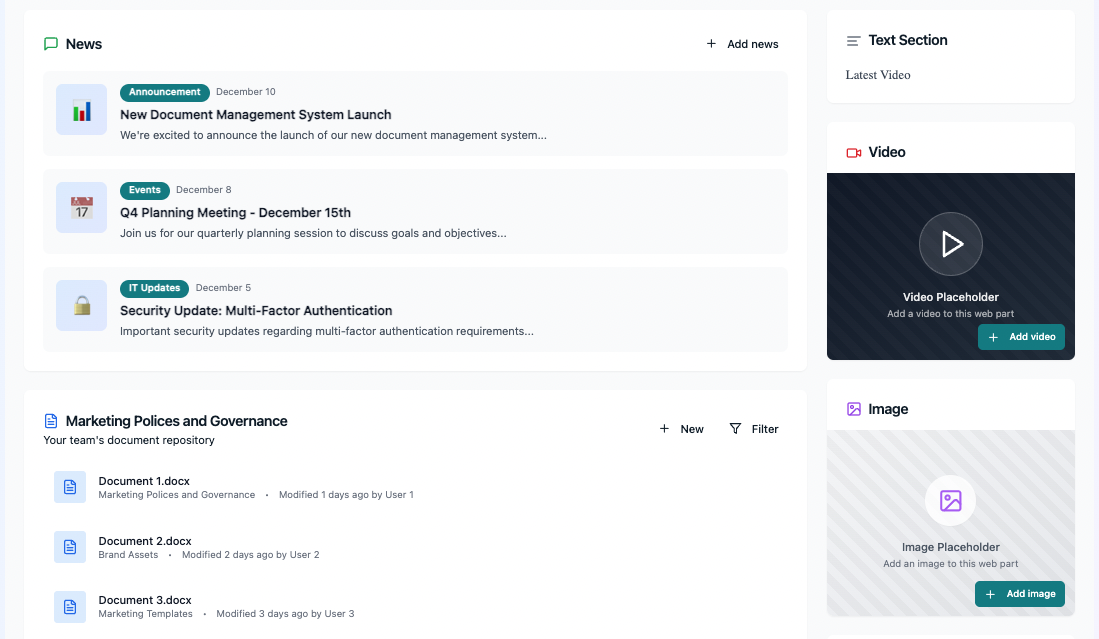This screenshot has height=639, width=1099.
Task: Click the Image Placeholder thumbnail area
Action: [950, 501]
